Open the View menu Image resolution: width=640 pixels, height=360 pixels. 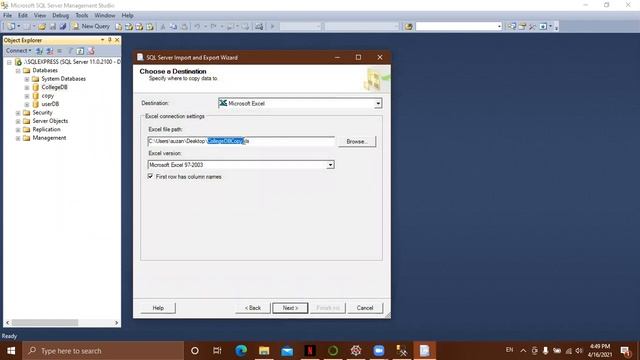(x=40, y=15)
